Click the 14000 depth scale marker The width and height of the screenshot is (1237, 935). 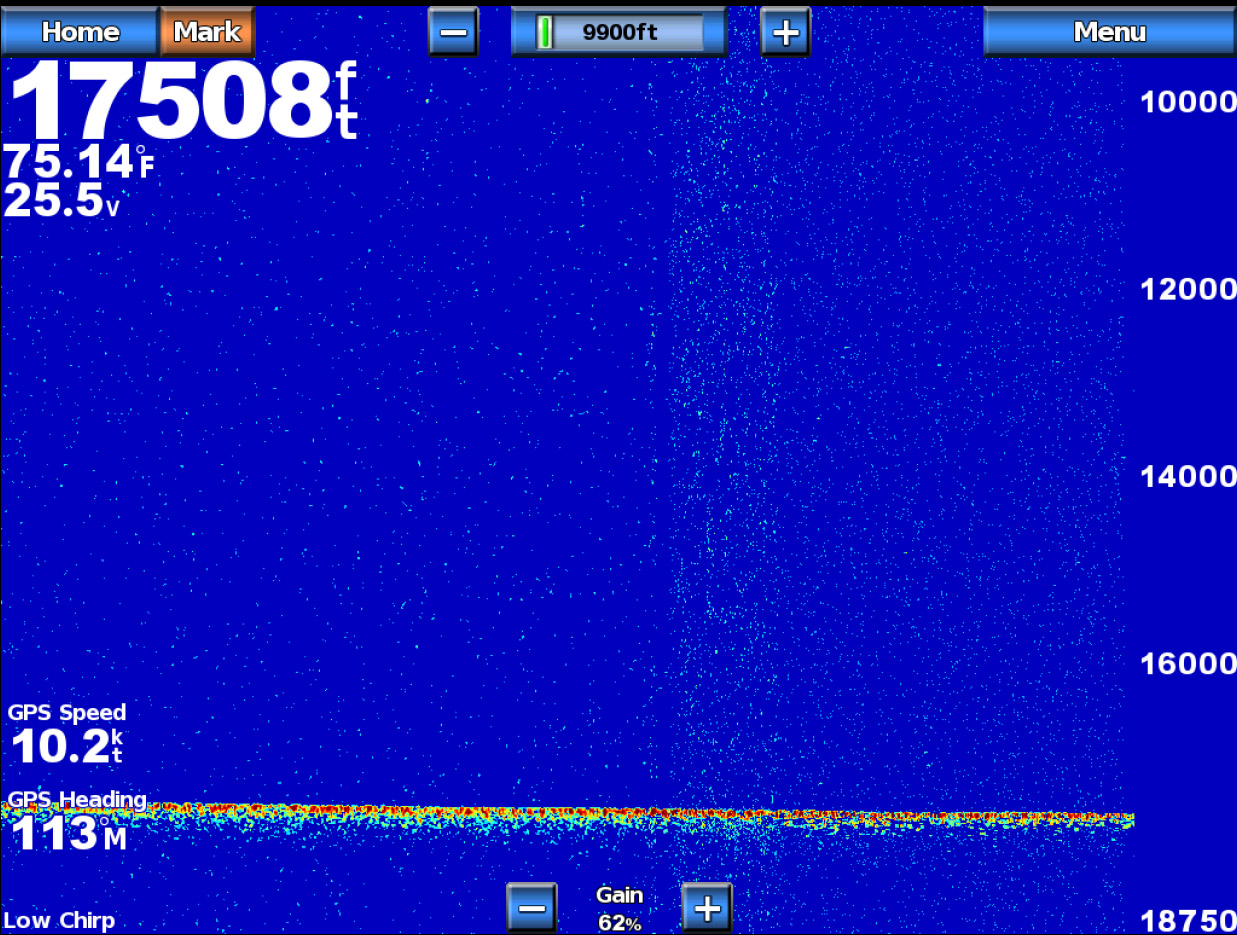click(1188, 476)
